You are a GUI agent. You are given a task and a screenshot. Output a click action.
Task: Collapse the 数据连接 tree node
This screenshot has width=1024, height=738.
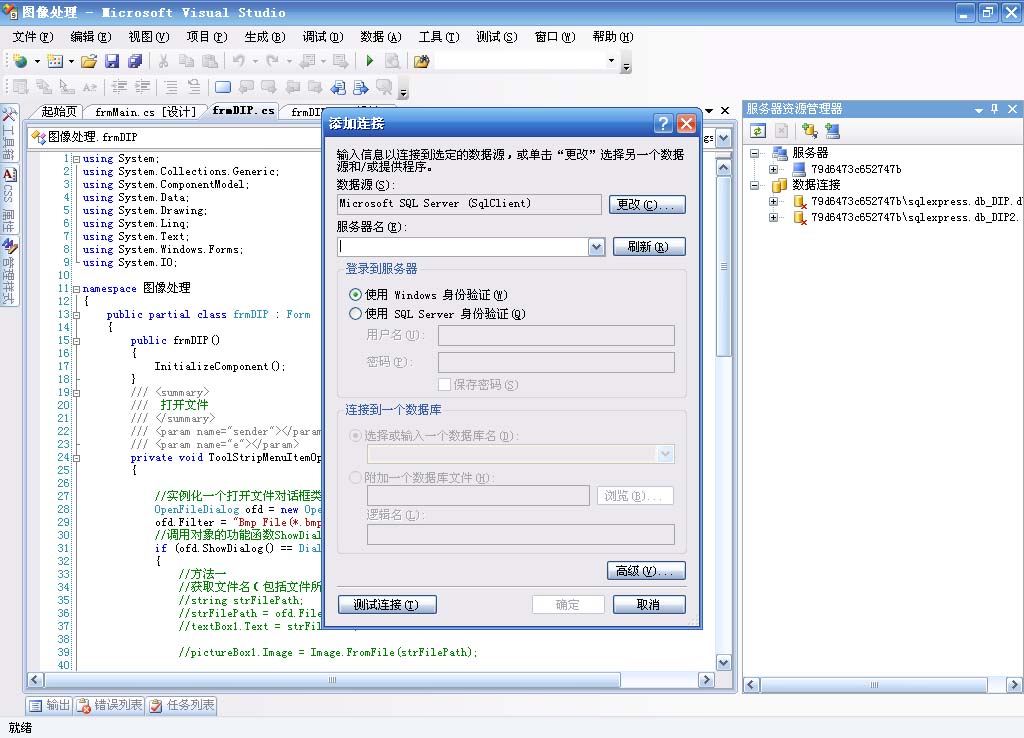(754, 185)
